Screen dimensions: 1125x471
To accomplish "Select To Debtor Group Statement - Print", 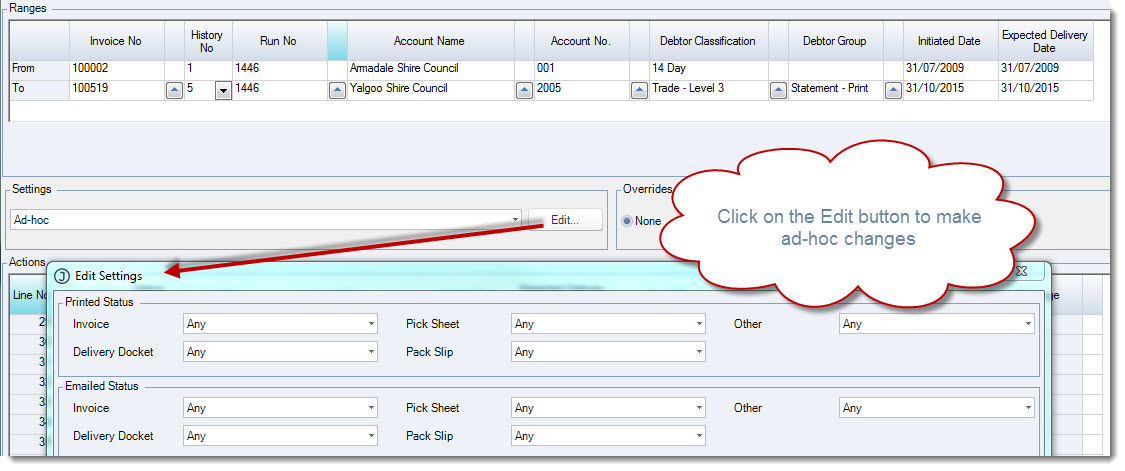I will click(x=835, y=89).
